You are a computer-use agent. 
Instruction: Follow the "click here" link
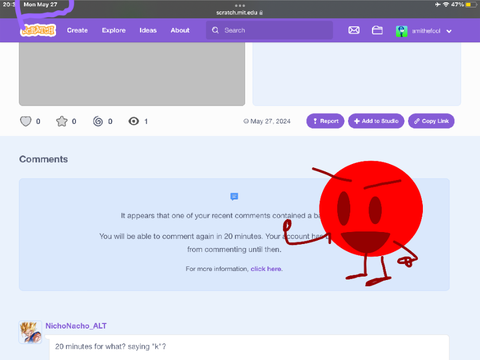[266, 269]
